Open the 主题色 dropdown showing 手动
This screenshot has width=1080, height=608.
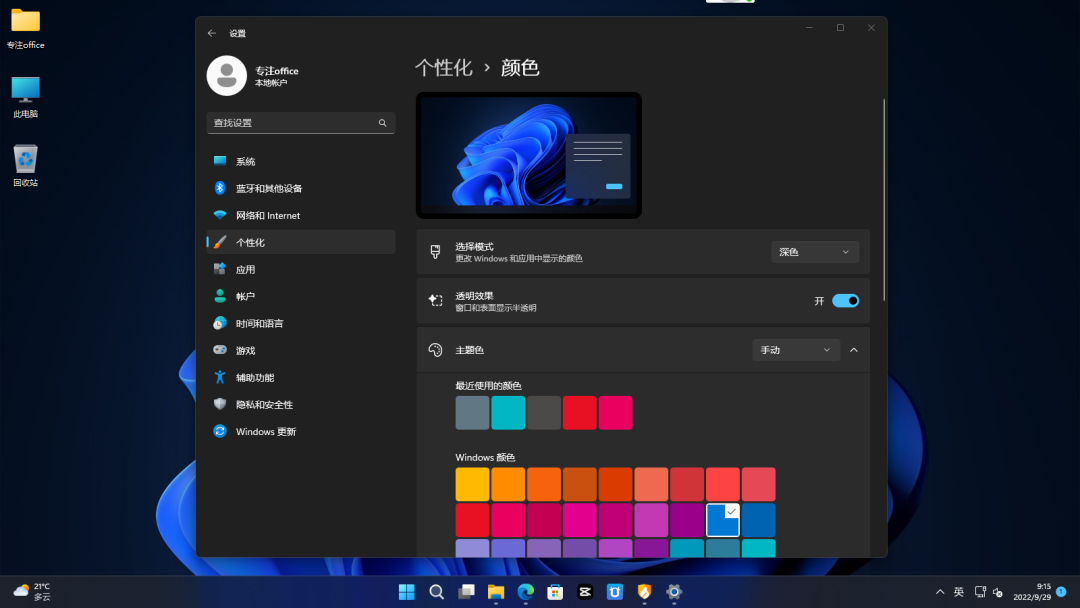click(x=795, y=350)
